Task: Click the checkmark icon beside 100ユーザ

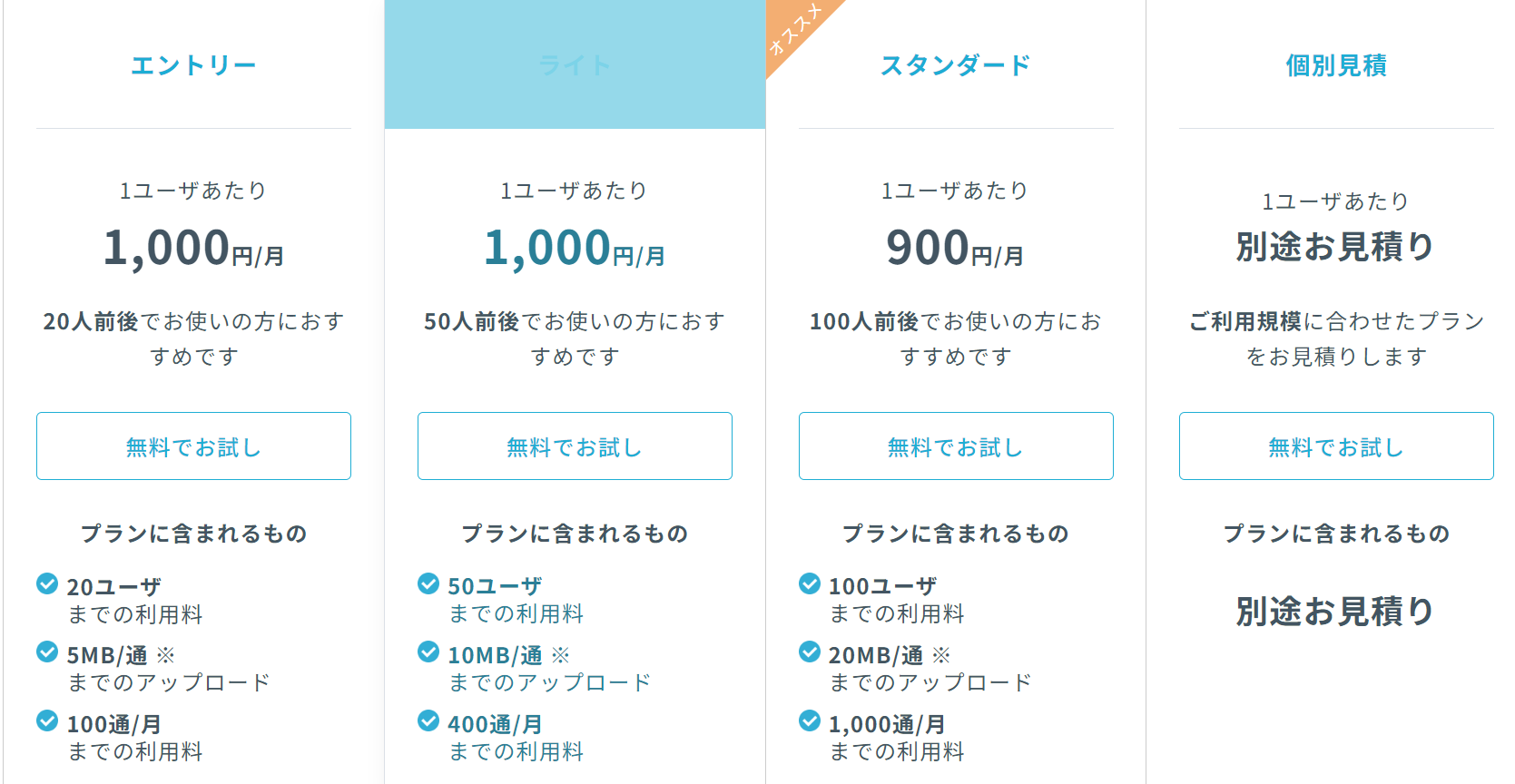Action: tap(810, 583)
